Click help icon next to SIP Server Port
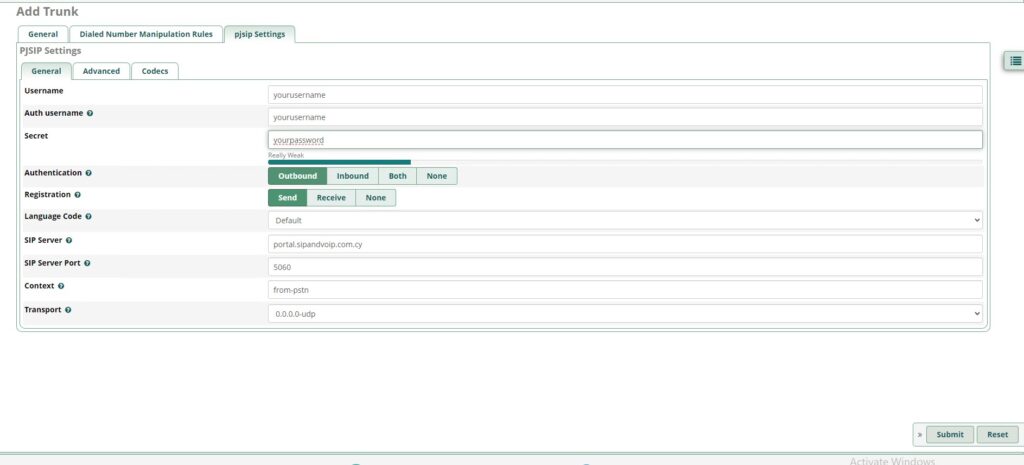 (x=88, y=263)
